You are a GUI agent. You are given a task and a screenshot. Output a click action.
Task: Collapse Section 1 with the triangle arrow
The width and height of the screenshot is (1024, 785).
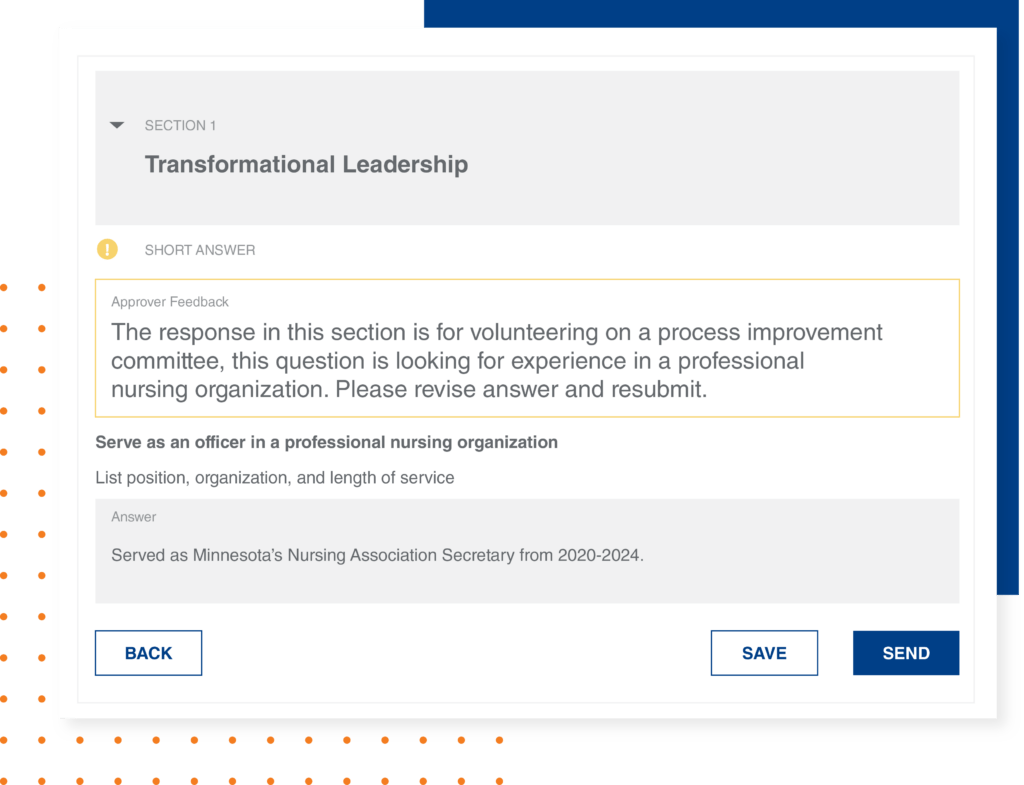[117, 125]
